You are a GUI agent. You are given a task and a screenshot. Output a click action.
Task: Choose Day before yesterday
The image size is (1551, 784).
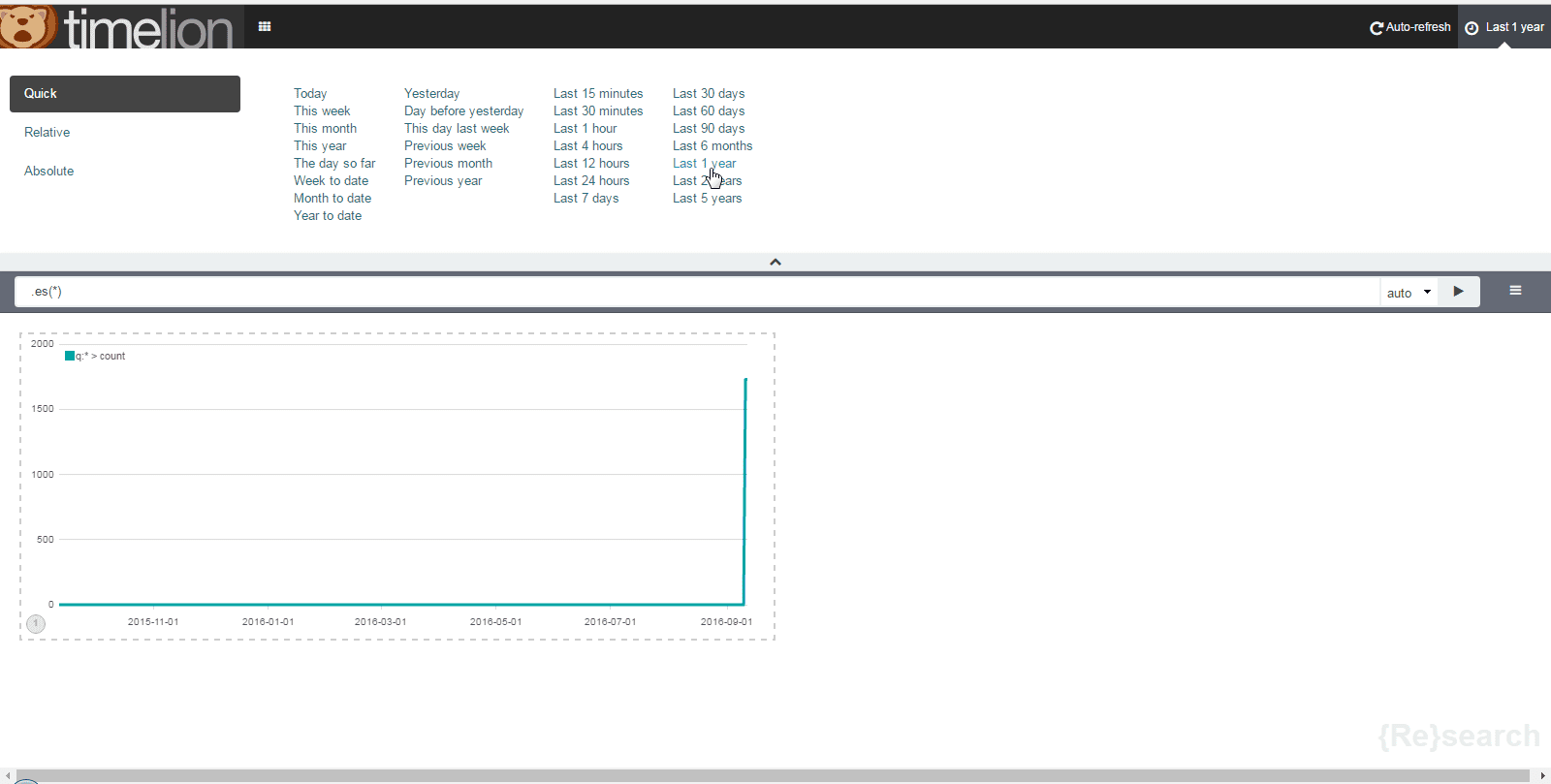pos(463,111)
